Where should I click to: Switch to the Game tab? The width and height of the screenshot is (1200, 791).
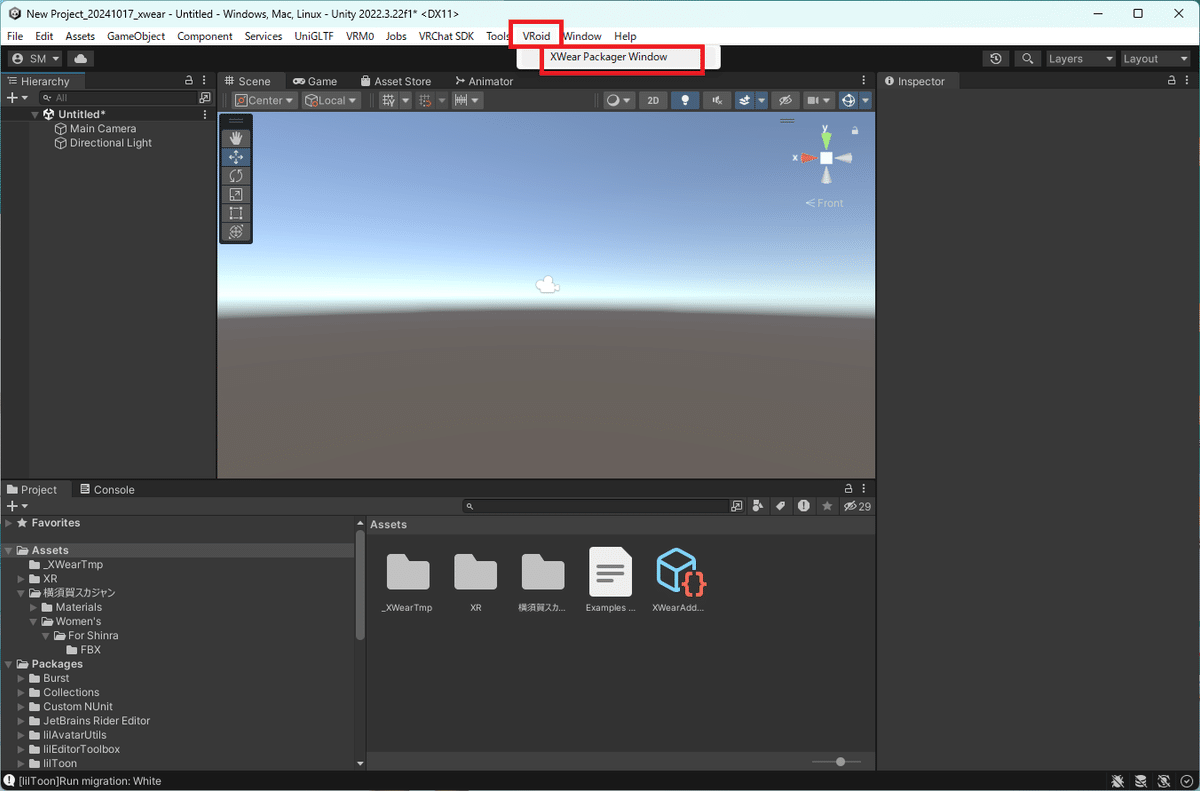[x=315, y=81]
